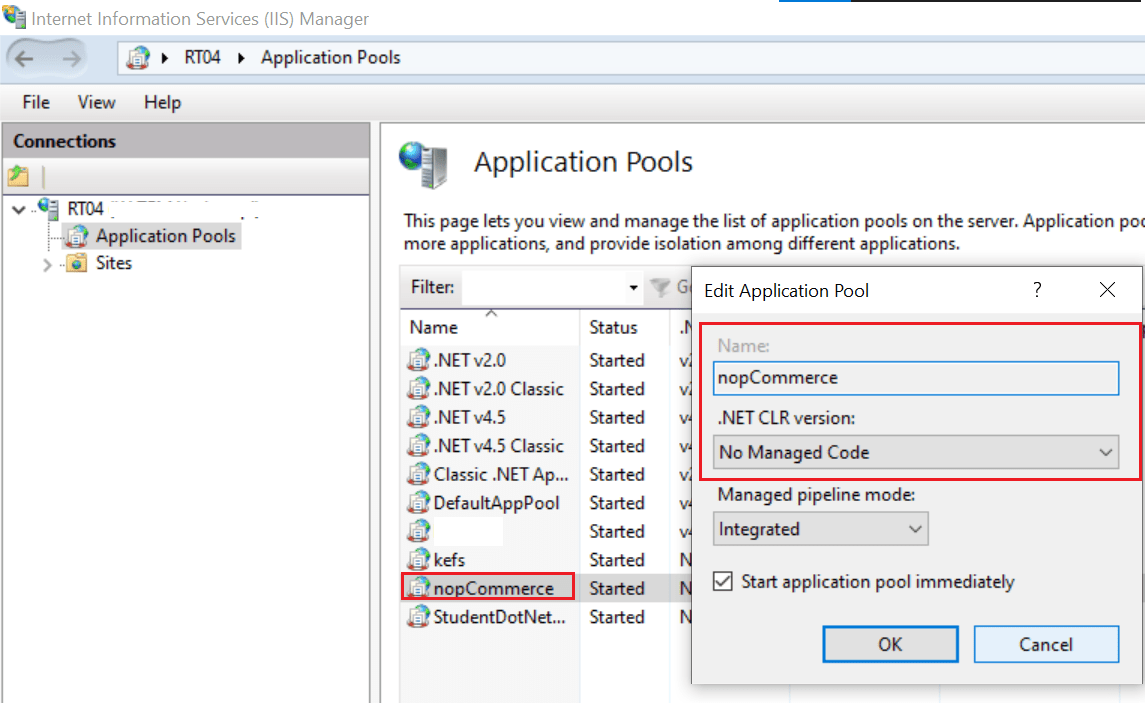Click the Application Pools tree node icon
Image resolution: width=1145 pixels, height=703 pixels.
click(x=77, y=236)
